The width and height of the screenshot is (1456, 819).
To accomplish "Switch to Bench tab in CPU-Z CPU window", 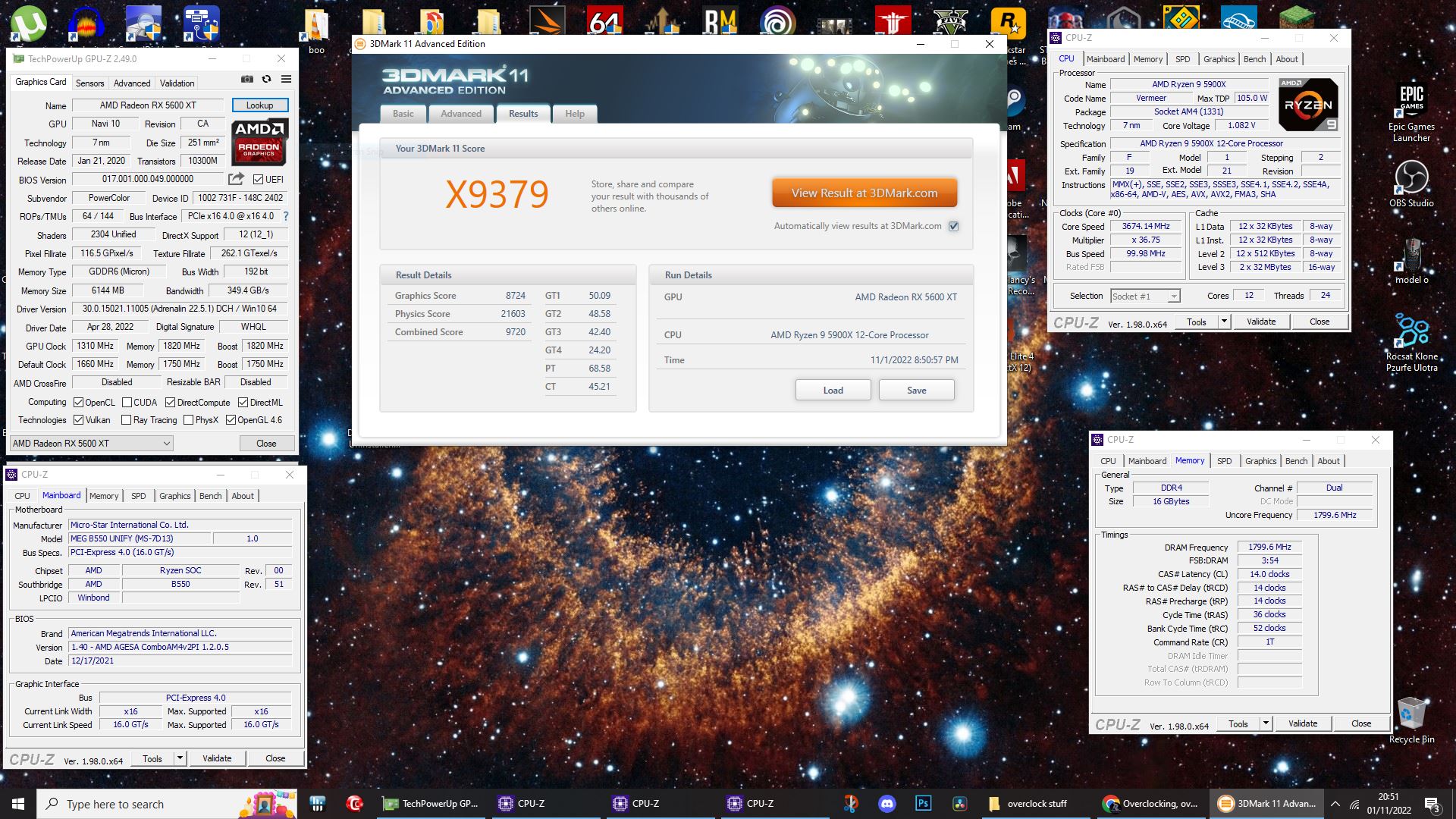I will [1254, 59].
